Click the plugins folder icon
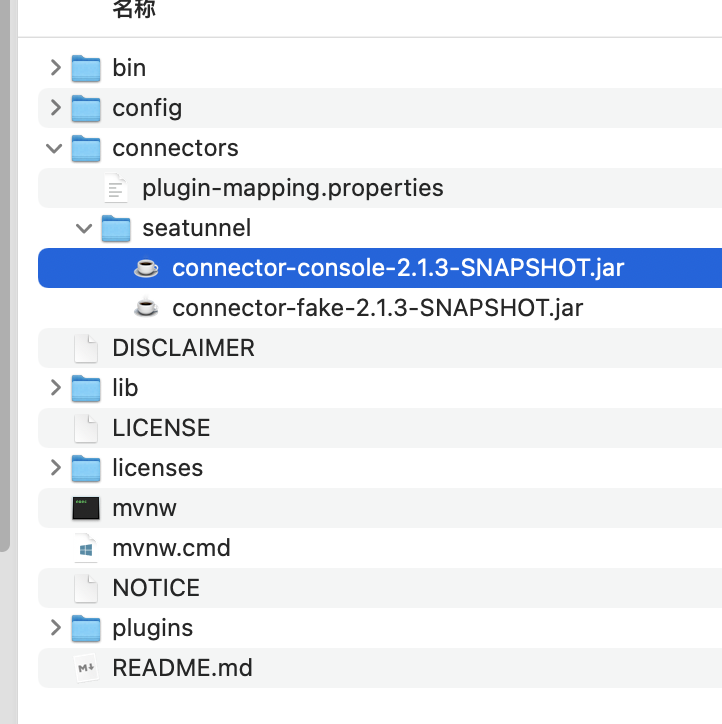 86,628
